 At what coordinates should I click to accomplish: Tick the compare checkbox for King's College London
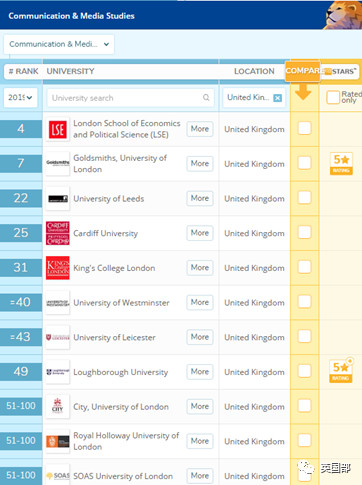click(304, 267)
